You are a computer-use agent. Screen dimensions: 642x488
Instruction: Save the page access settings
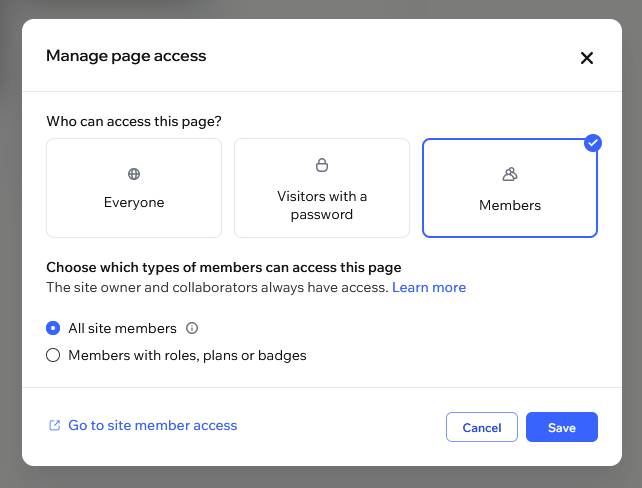tap(562, 427)
